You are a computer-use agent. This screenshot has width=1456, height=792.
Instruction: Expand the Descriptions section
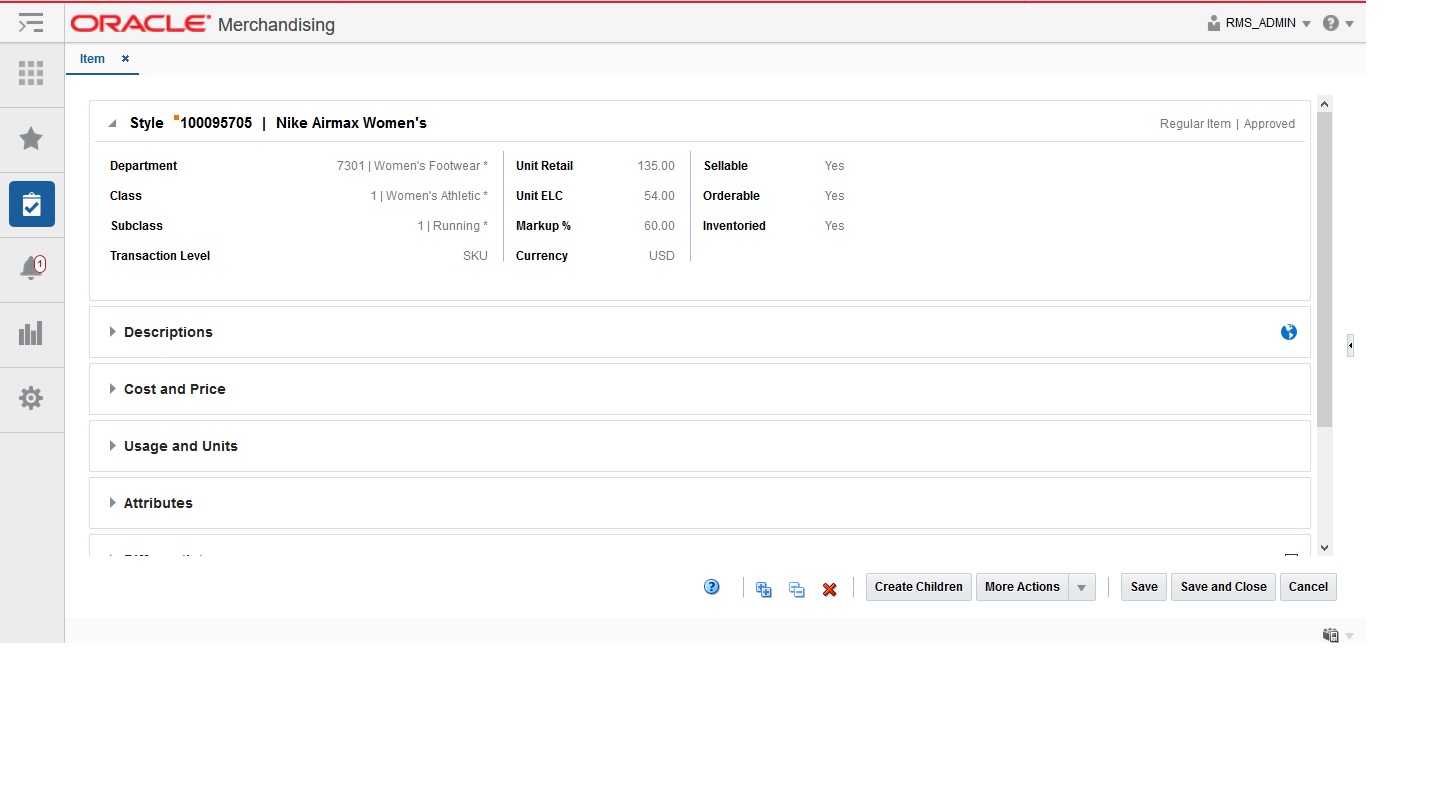coord(113,332)
